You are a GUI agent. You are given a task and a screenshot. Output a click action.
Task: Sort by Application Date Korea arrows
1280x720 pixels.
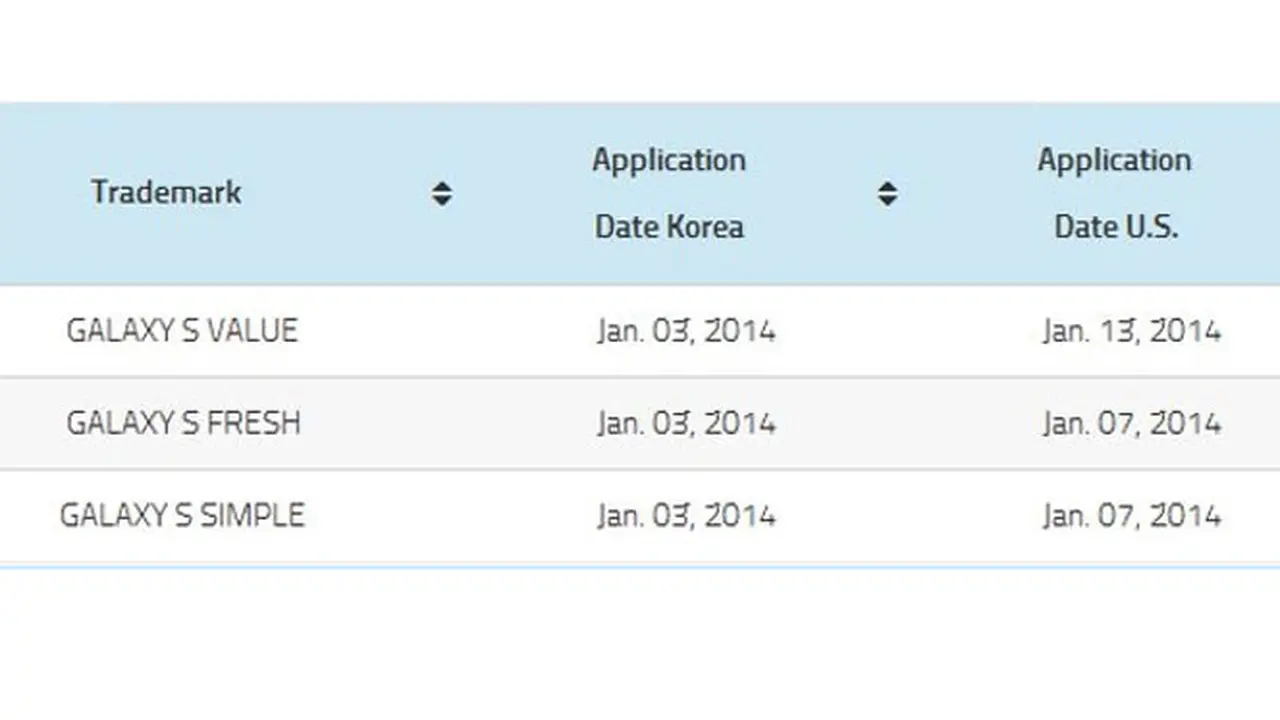click(887, 194)
